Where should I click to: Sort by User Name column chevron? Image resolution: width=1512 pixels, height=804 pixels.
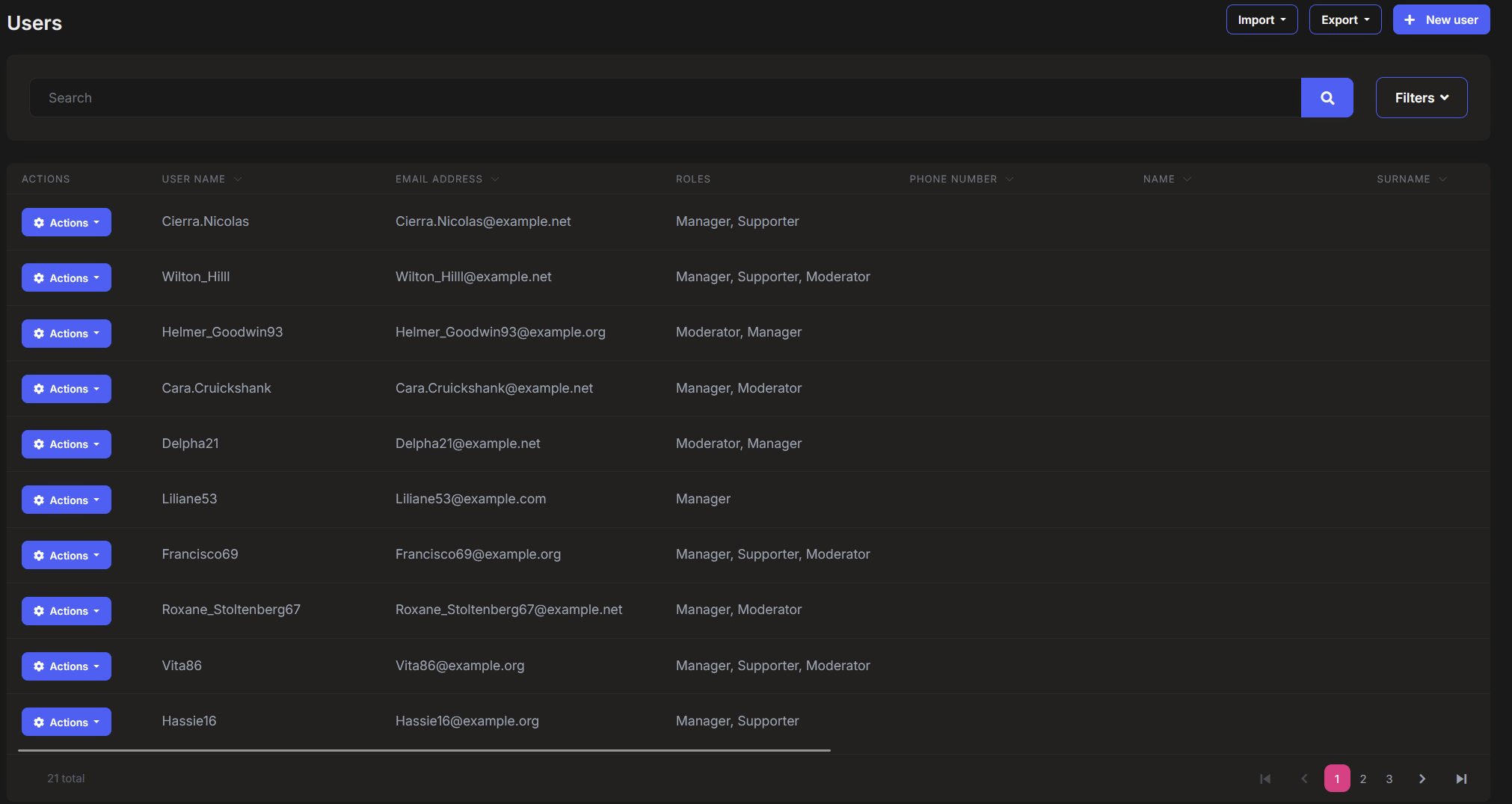238,179
